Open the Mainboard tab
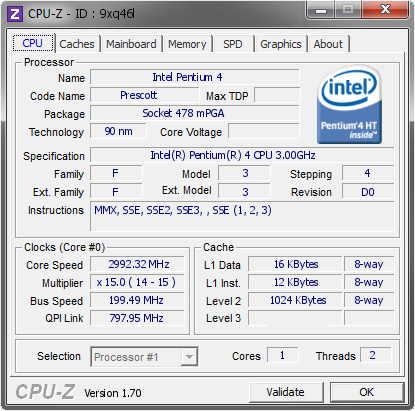415x411 pixels. pyautogui.click(x=131, y=44)
